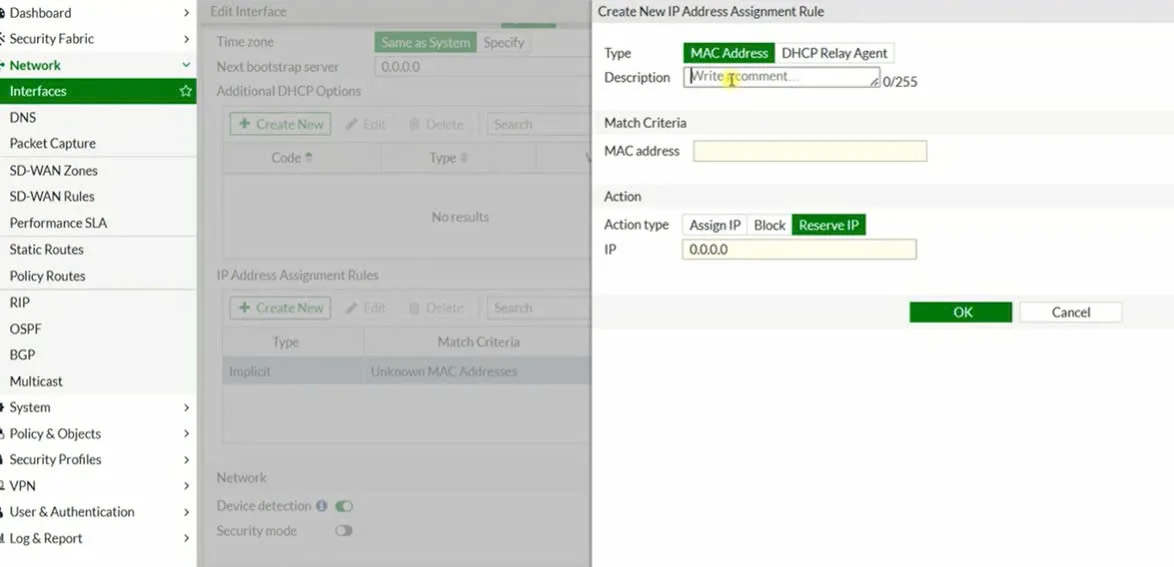This screenshot has height=567, width=1174.
Task: Click Delete in Additional DHCP Options toolbar
Action: tap(436, 124)
